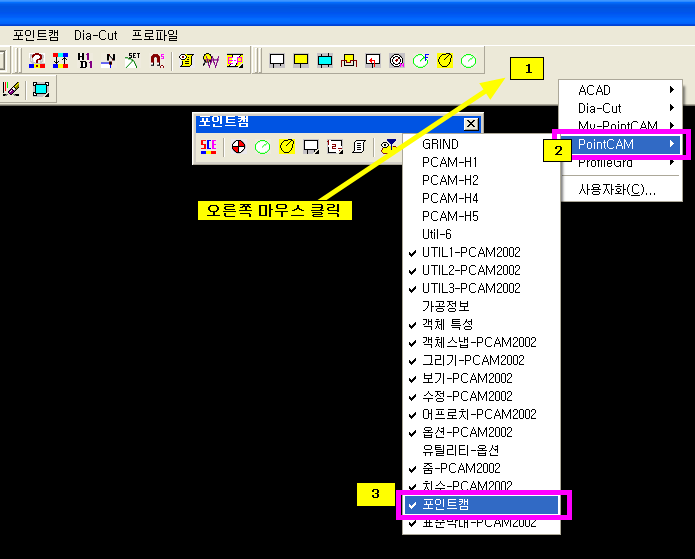This screenshot has width=695, height=559.
Task: Enable the Util-6 toolbar entry
Action: coord(481,235)
